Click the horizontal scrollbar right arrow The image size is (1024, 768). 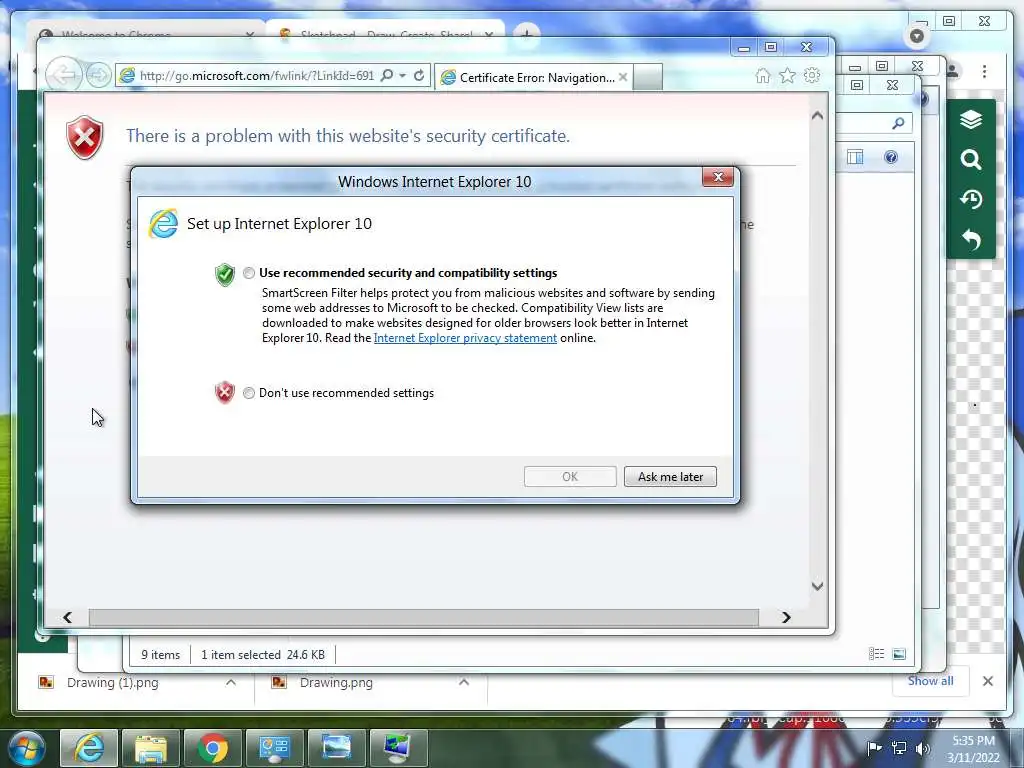pos(786,617)
